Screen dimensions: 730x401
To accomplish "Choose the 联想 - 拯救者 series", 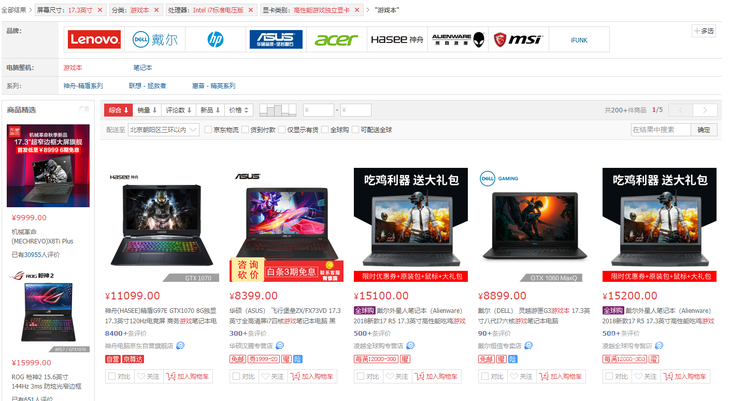I will tap(148, 86).
